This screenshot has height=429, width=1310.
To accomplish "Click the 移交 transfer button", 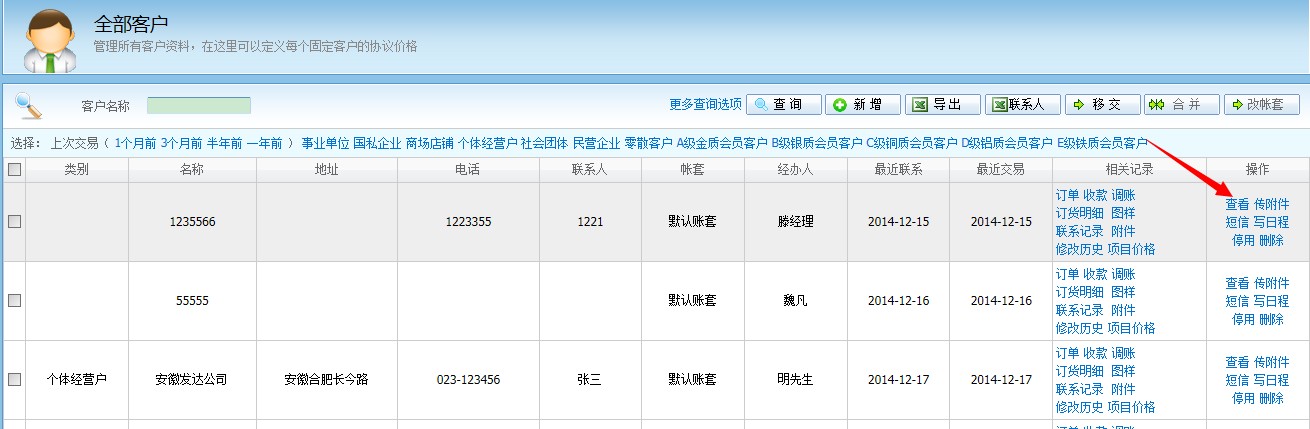I will [1102, 105].
